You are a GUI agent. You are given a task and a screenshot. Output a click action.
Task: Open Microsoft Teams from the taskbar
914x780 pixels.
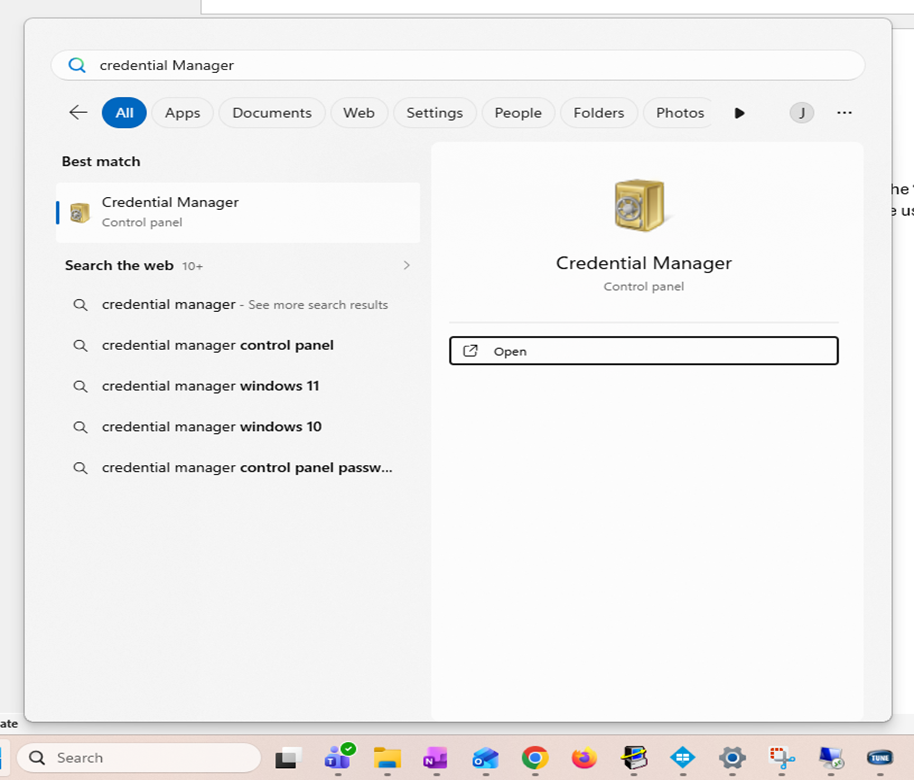point(337,757)
